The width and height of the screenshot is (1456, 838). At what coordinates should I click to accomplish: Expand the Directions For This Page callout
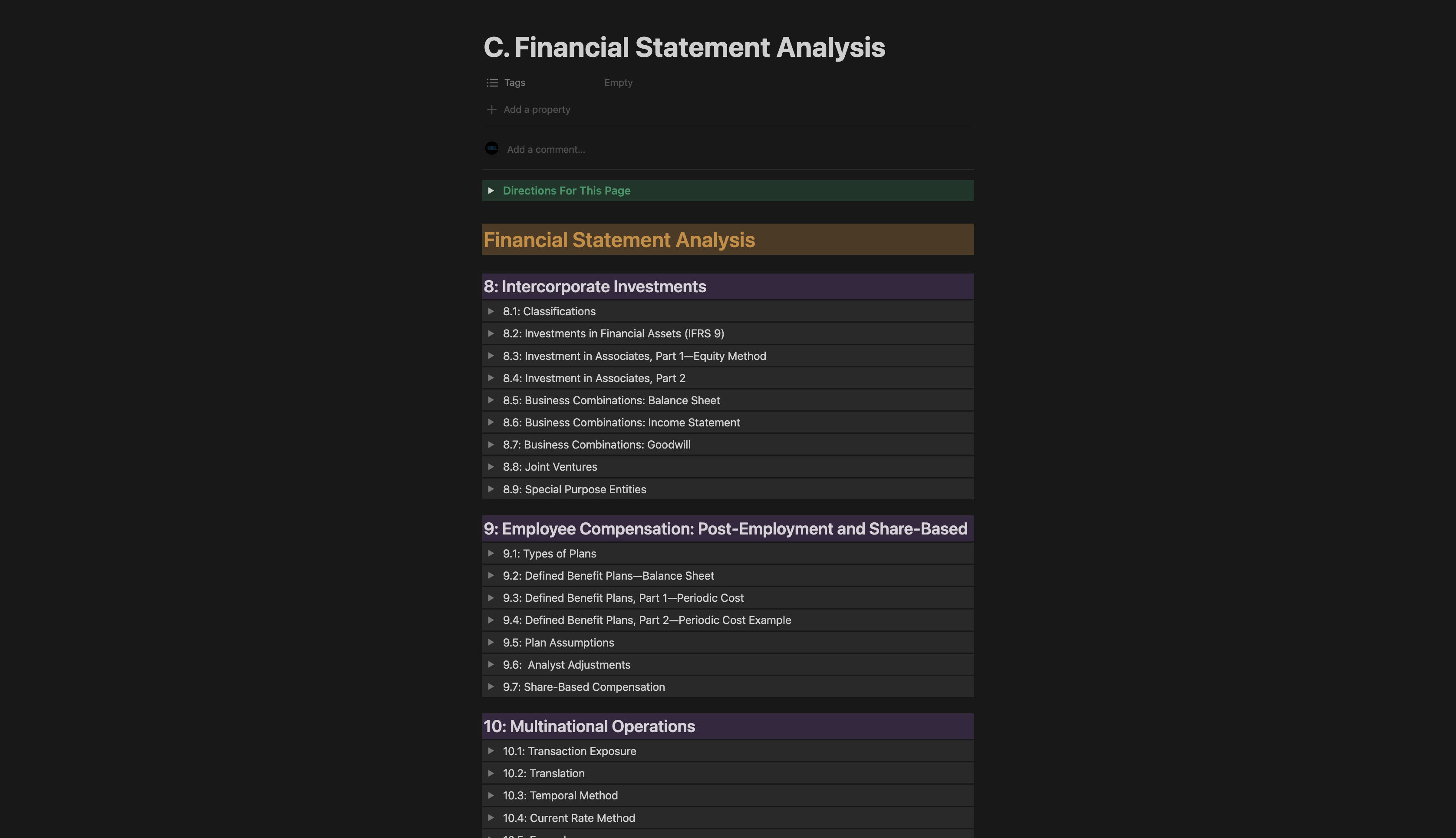[492, 190]
